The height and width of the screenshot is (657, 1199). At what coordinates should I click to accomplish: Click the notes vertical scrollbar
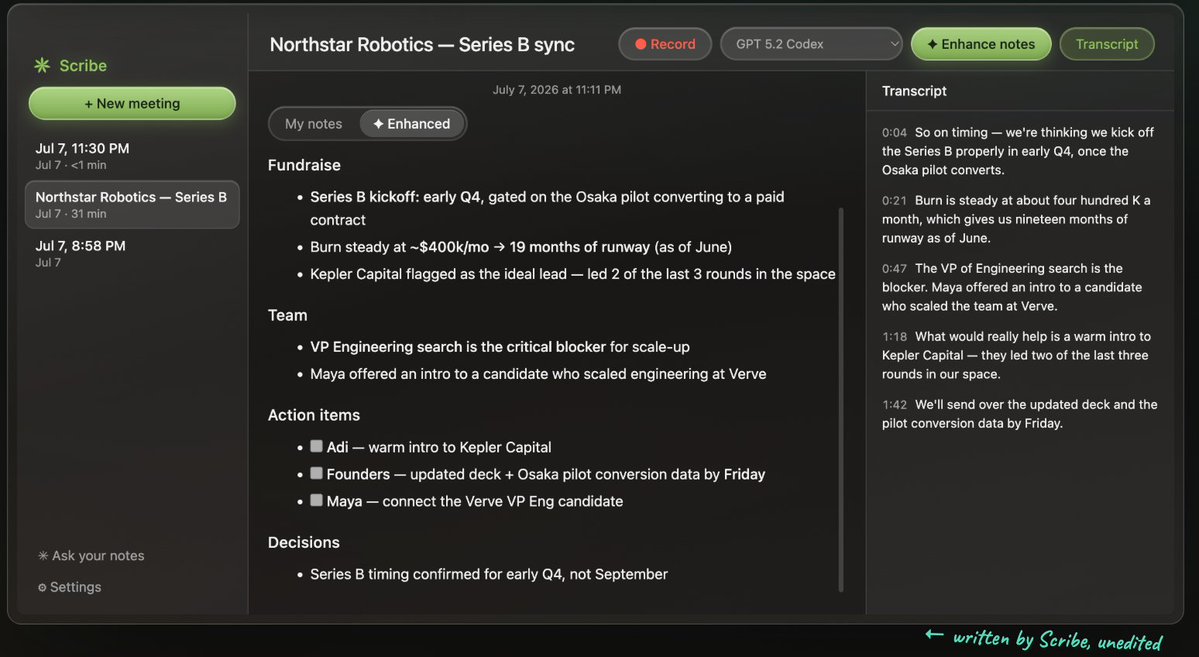841,398
